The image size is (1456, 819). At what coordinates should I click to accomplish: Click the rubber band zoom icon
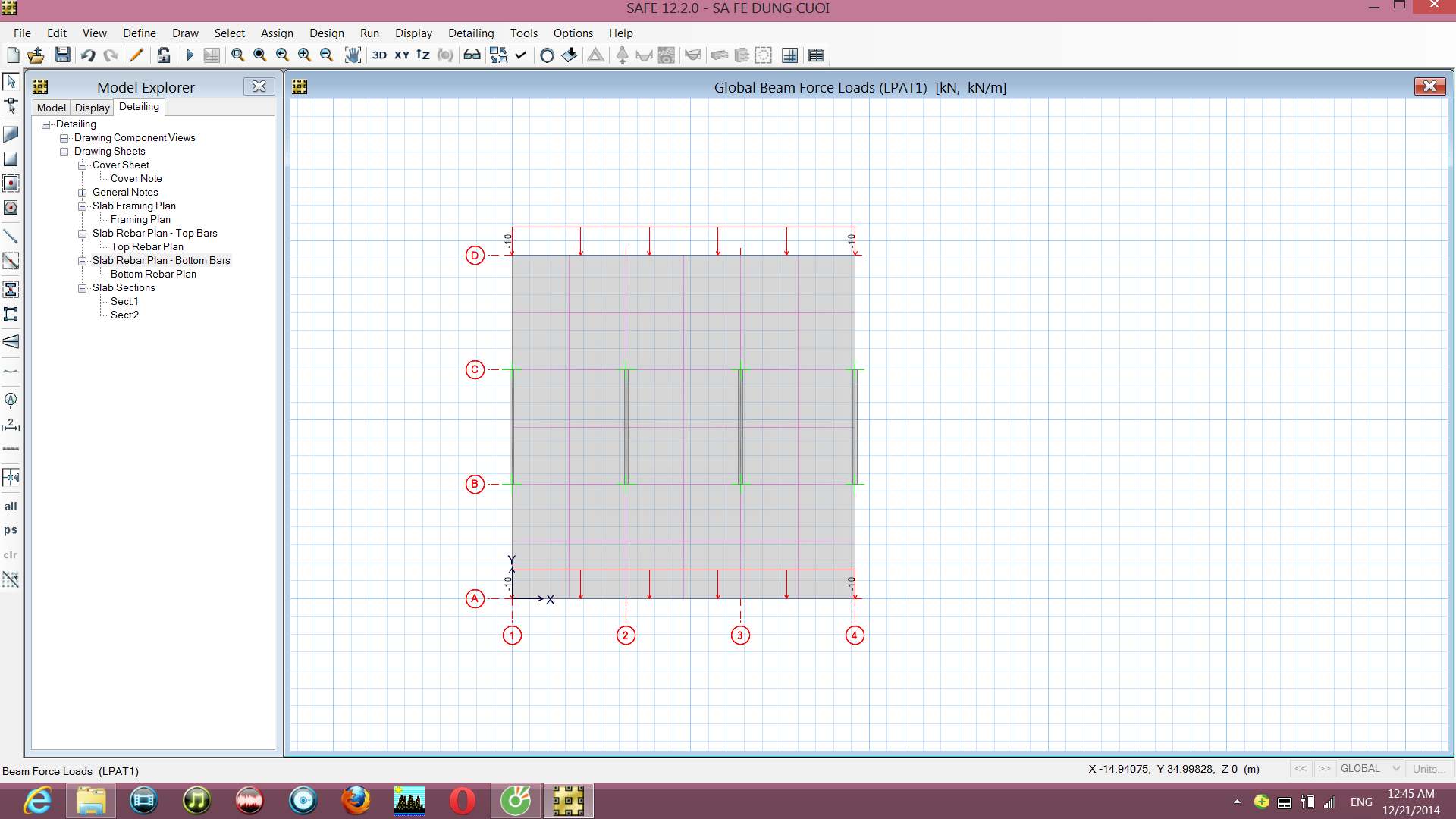click(x=237, y=55)
